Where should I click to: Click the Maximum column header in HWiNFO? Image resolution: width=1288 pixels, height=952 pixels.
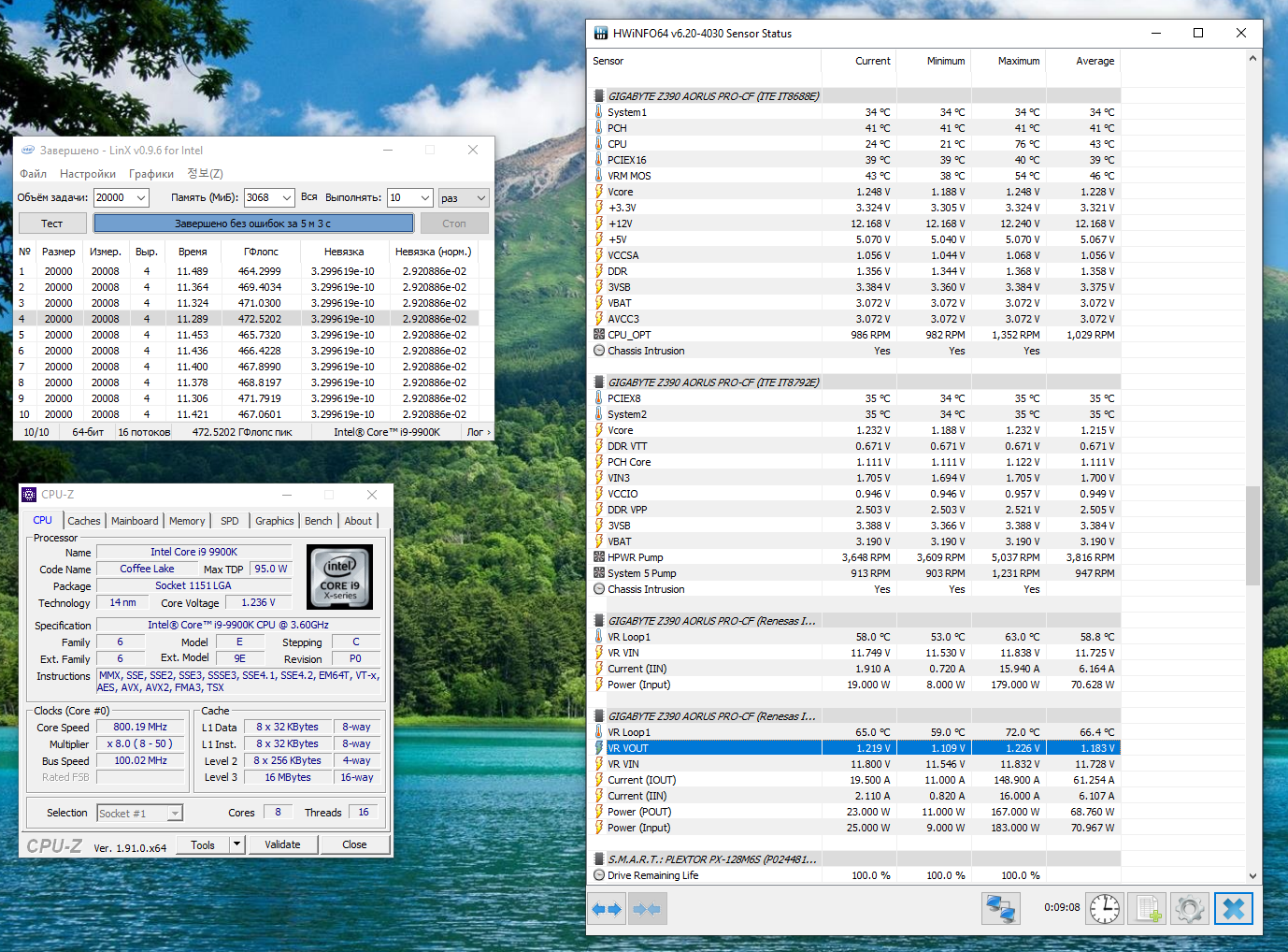coord(1009,61)
